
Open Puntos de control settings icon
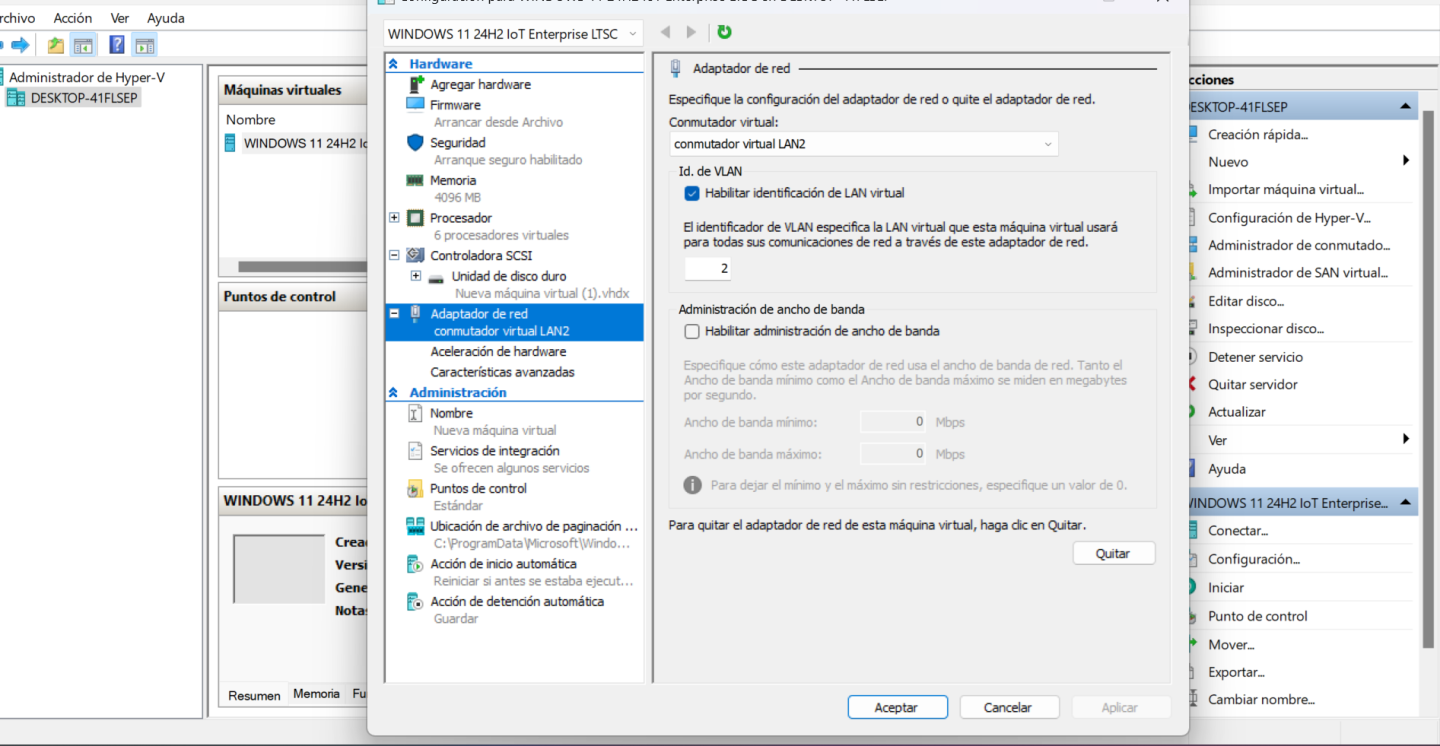[x=416, y=489]
